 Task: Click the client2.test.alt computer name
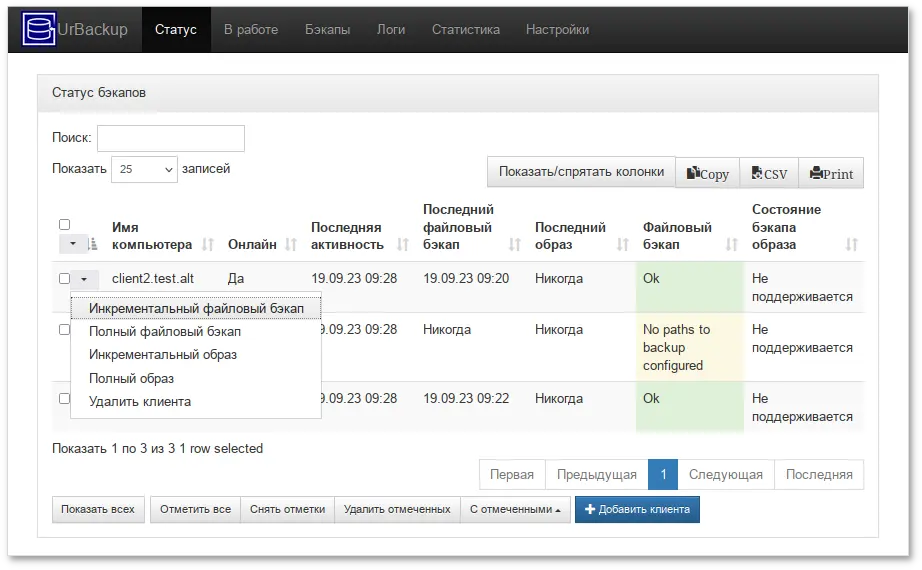coord(153,279)
